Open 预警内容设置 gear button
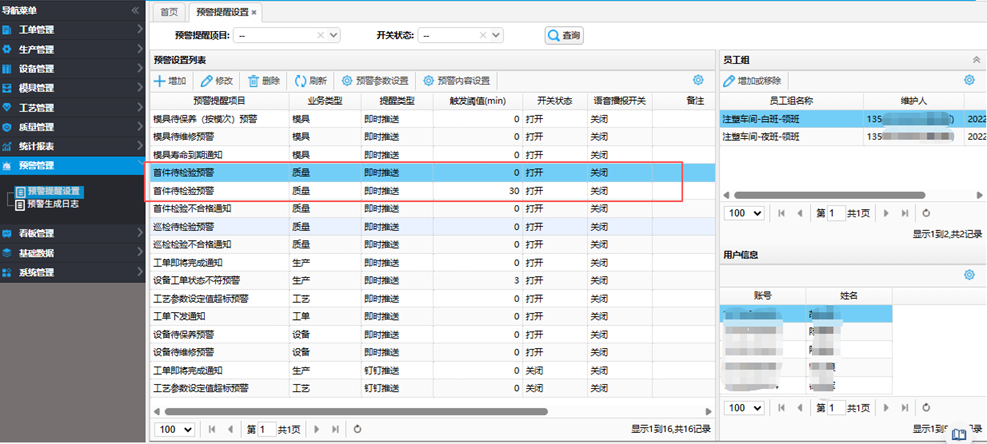Image resolution: width=987 pixels, height=444 pixels. click(x=429, y=81)
